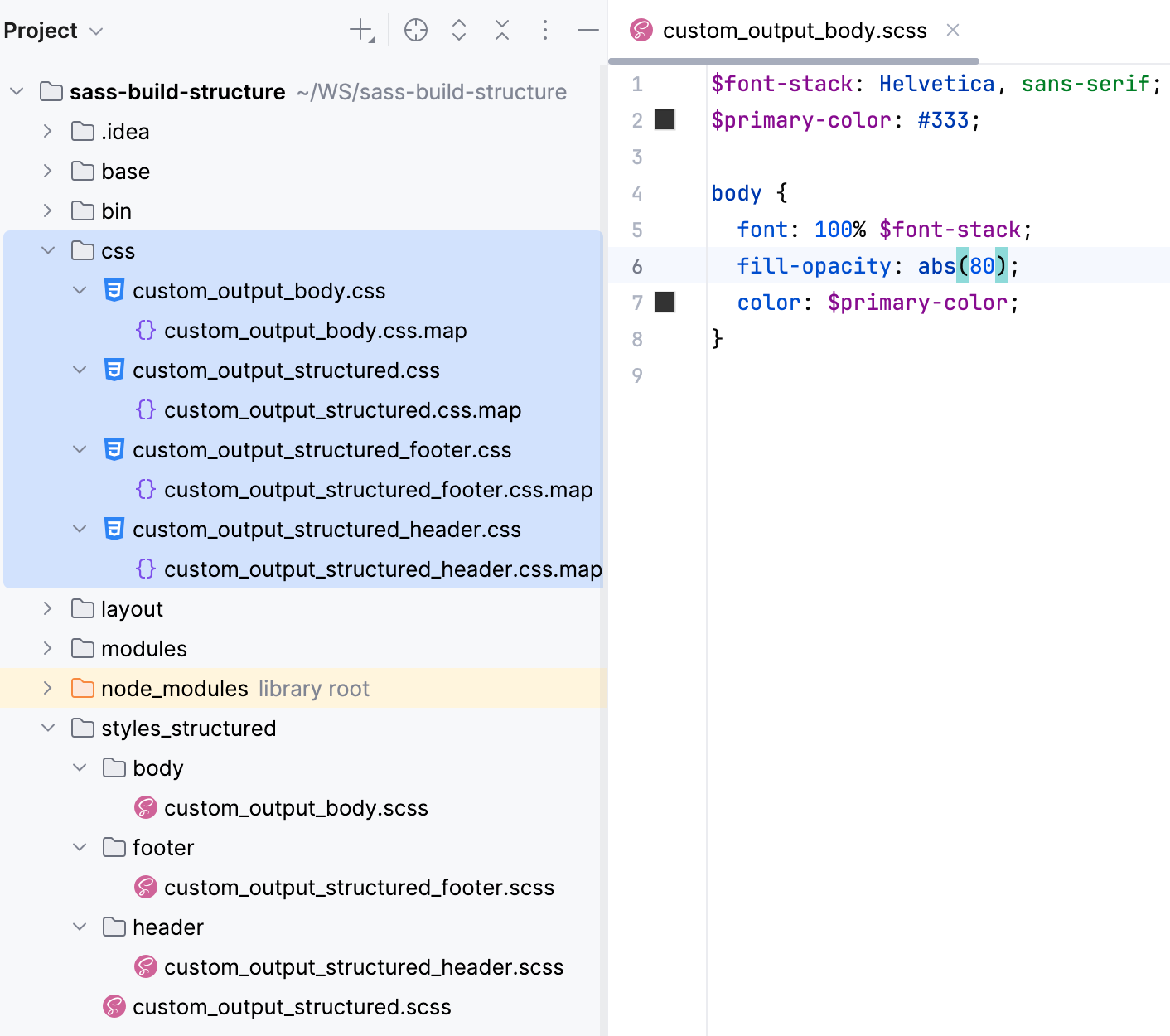1170x1036 pixels.
Task: Click the CSS icon beside custom_output_structured_footer.css
Action: click(114, 449)
